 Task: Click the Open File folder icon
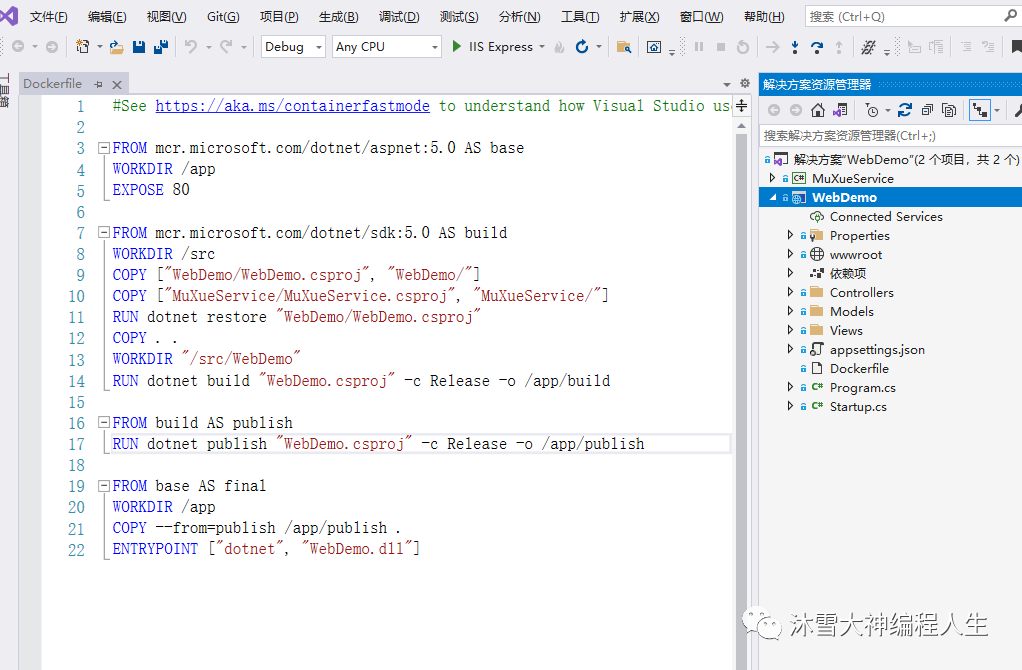pos(116,47)
